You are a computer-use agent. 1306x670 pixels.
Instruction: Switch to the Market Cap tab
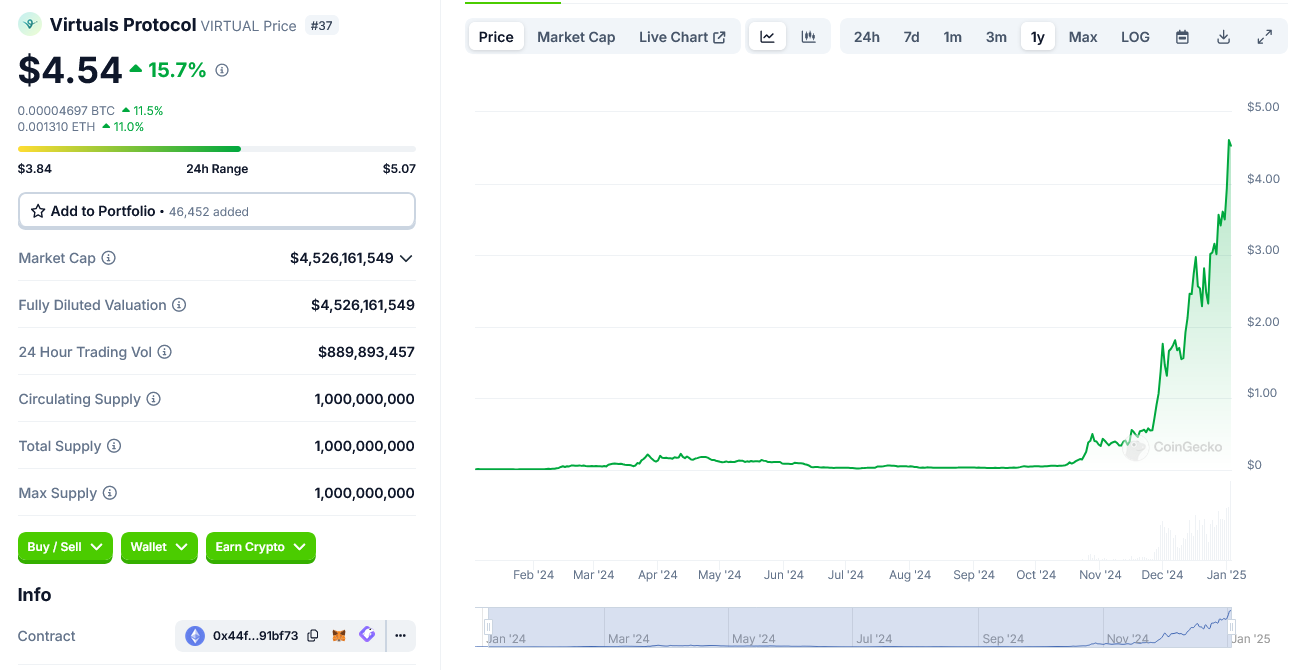(x=576, y=36)
